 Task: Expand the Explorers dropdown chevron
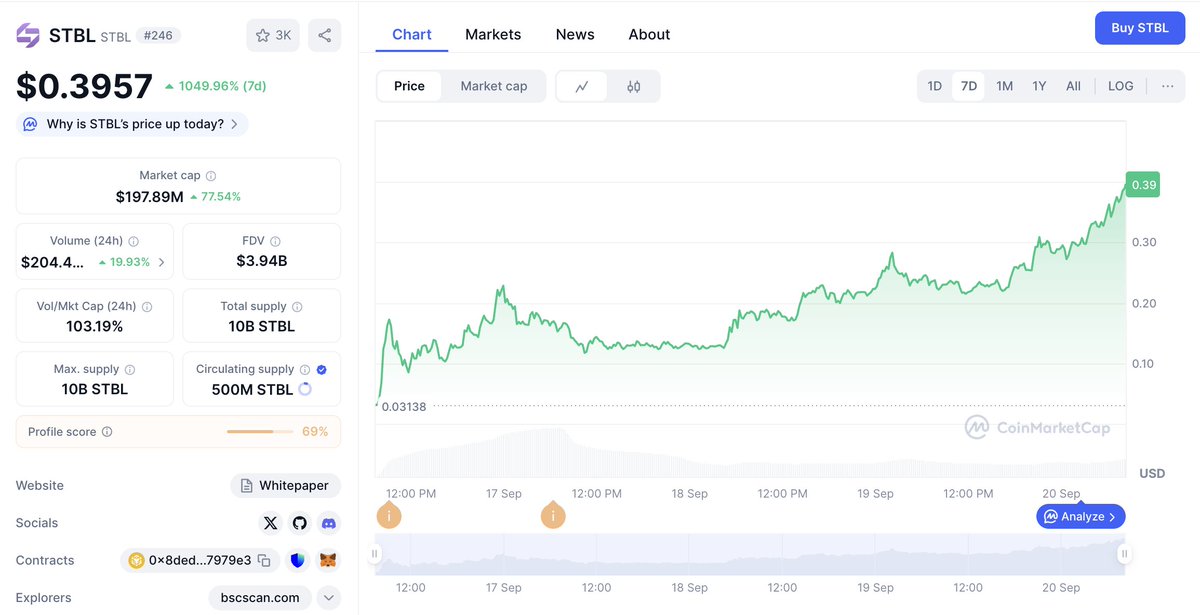(328, 598)
